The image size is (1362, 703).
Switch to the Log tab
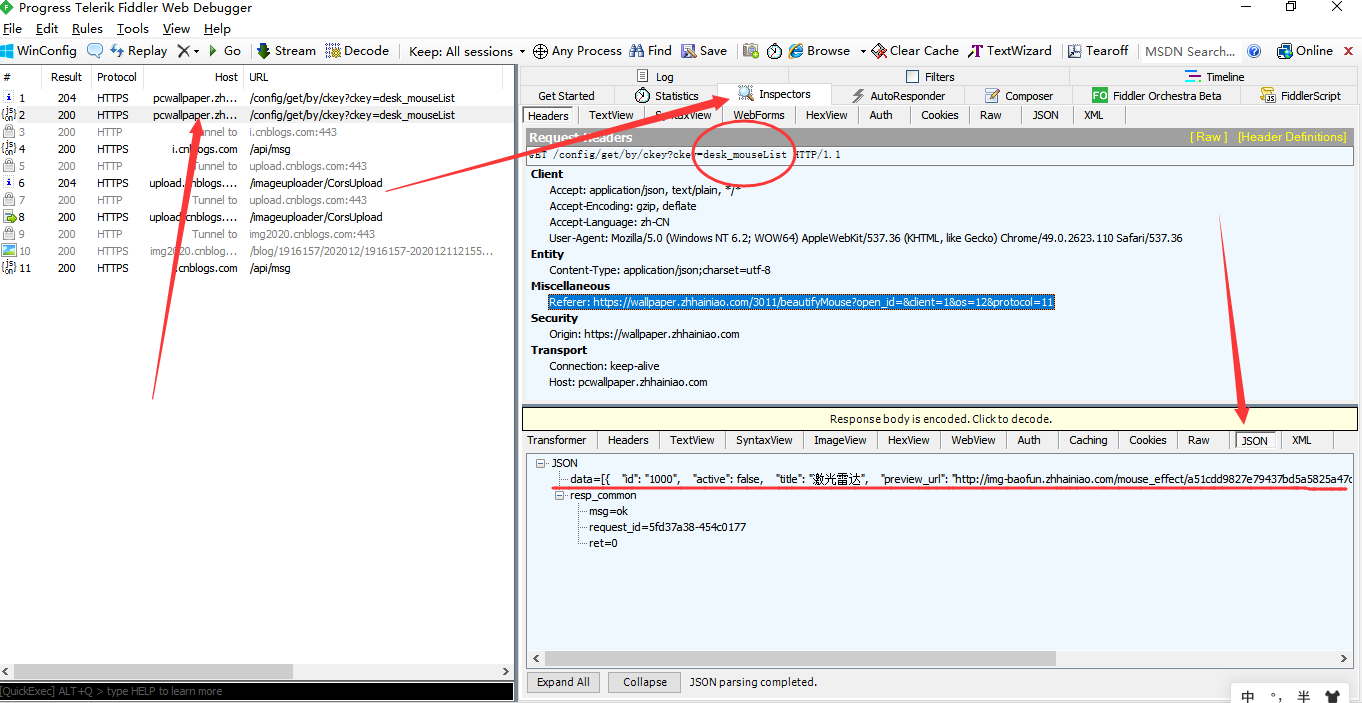click(x=655, y=76)
